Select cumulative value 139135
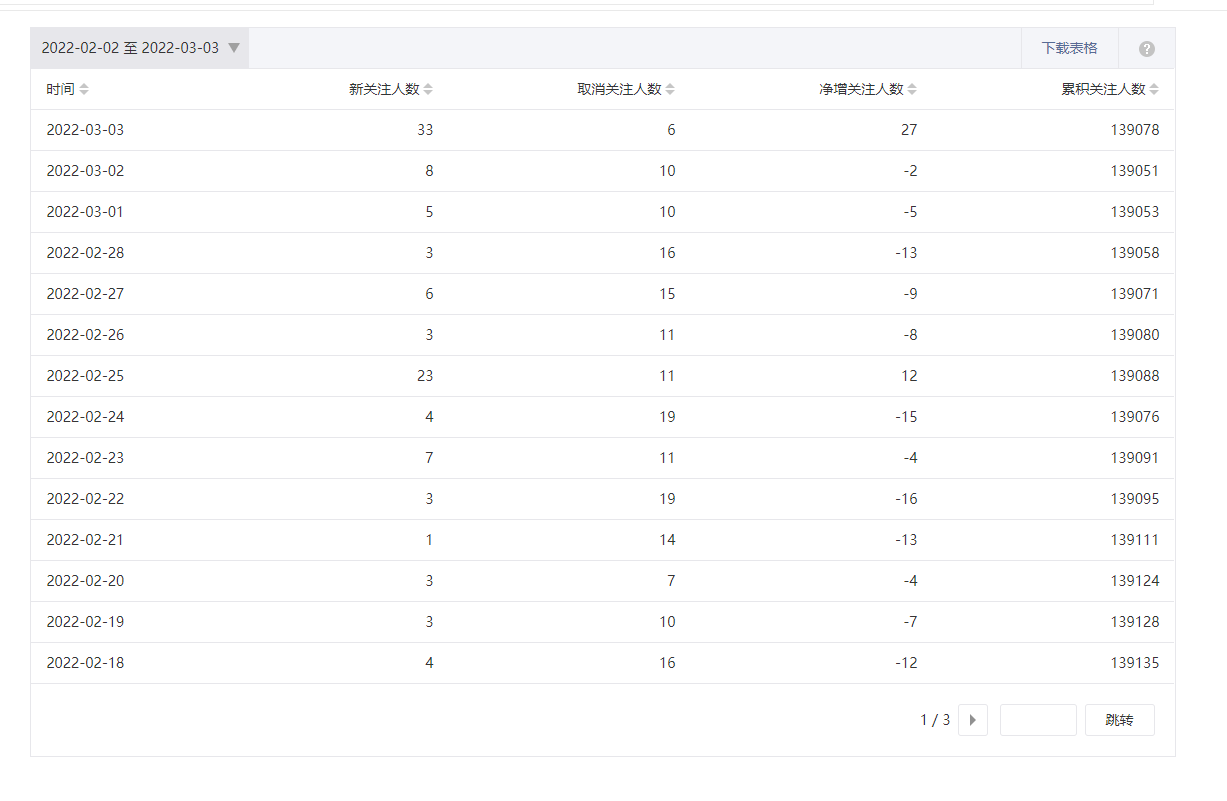 [x=1135, y=663]
